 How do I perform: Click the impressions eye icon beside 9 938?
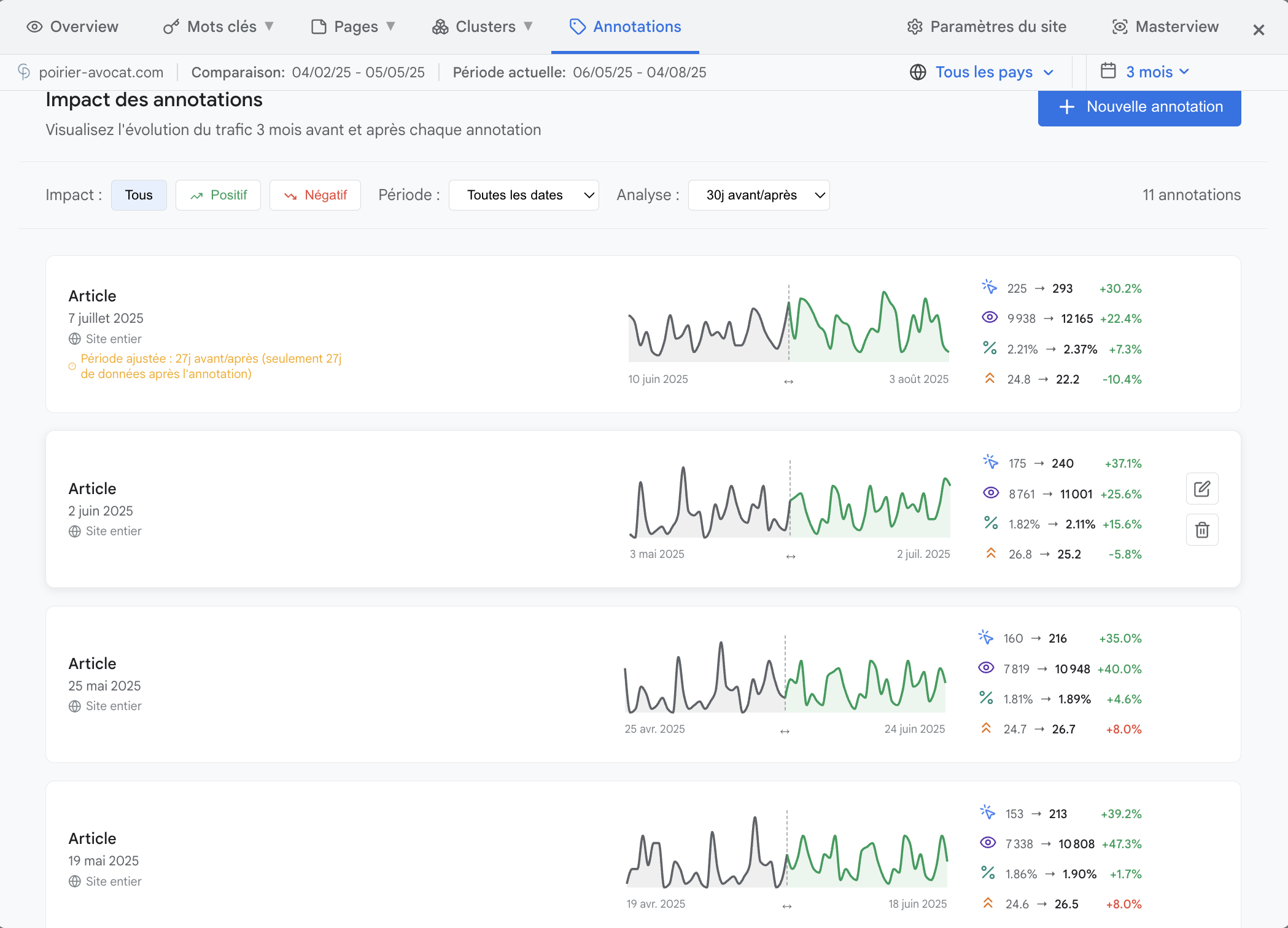coord(989,317)
